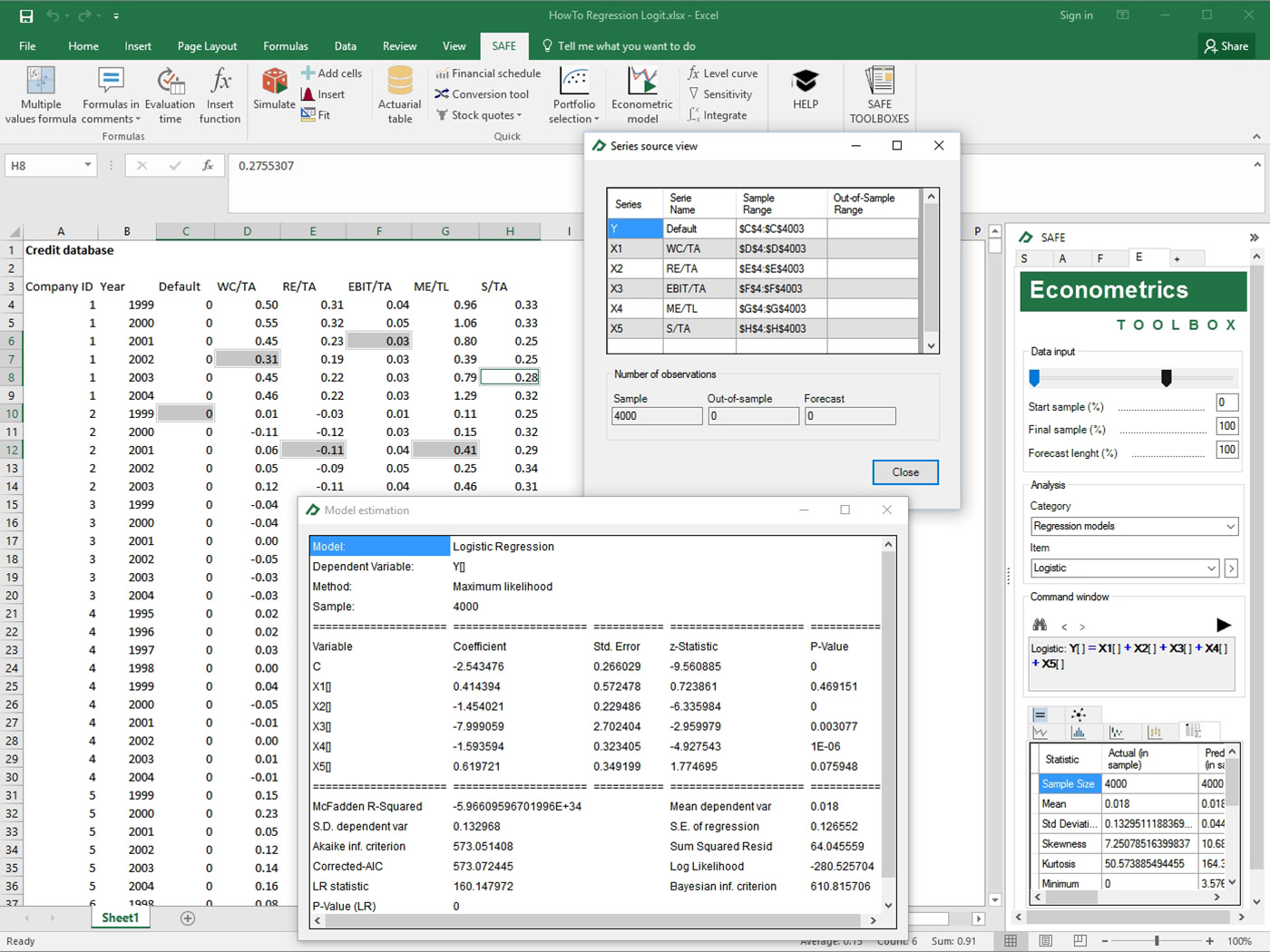
Task: Add a new sheet with plus icon
Action: pyautogui.click(x=188, y=918)
